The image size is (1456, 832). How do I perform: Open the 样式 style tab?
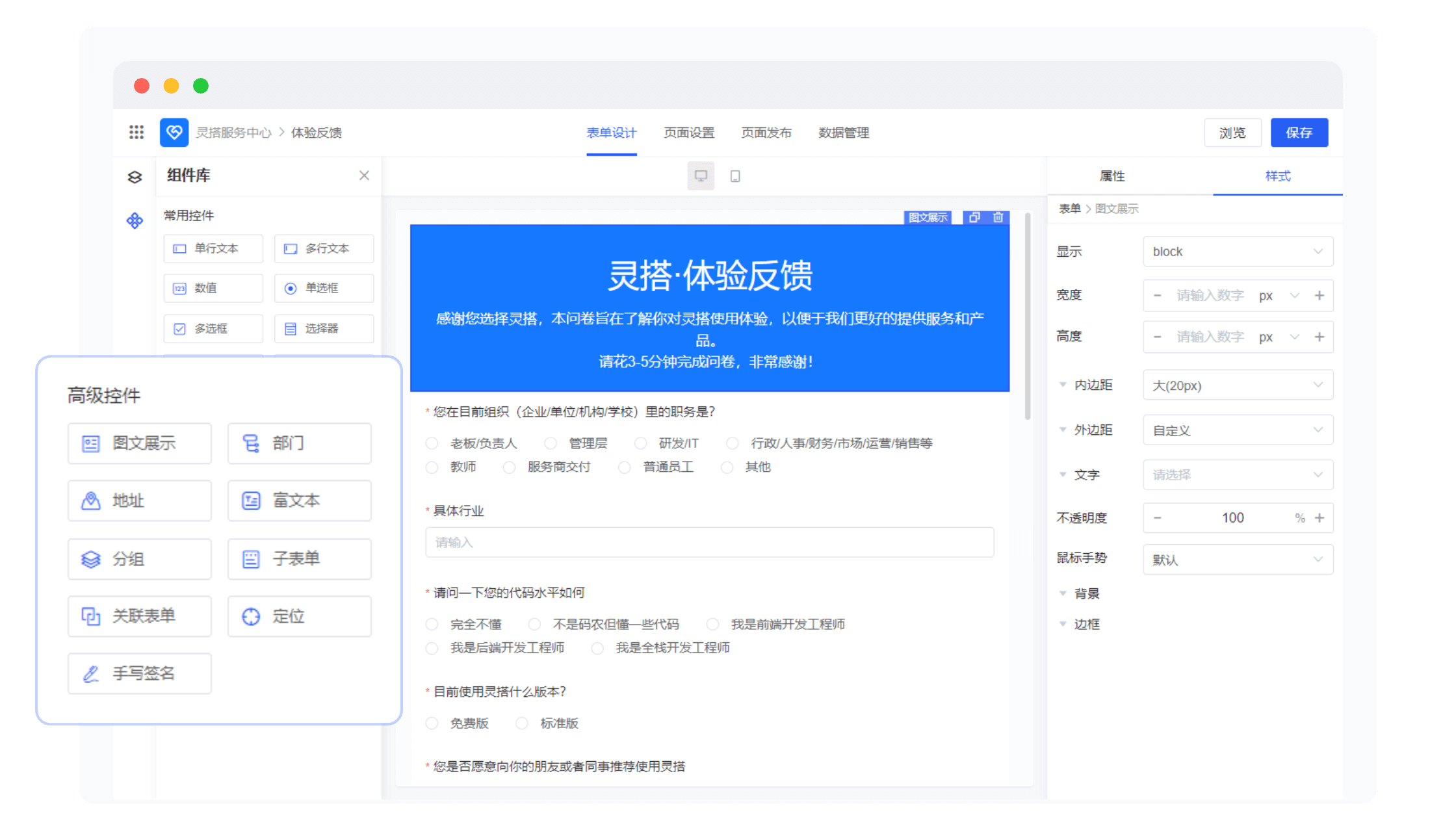point(1278,176)
